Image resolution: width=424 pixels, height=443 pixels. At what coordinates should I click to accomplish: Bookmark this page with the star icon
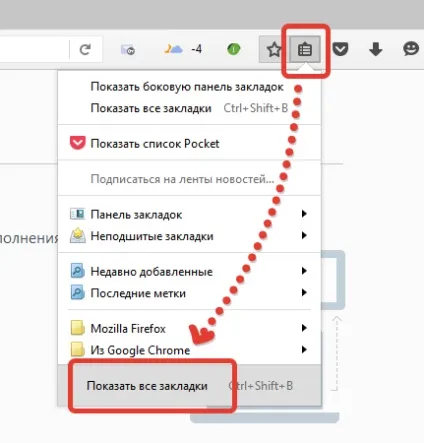(x=274, y=50)
